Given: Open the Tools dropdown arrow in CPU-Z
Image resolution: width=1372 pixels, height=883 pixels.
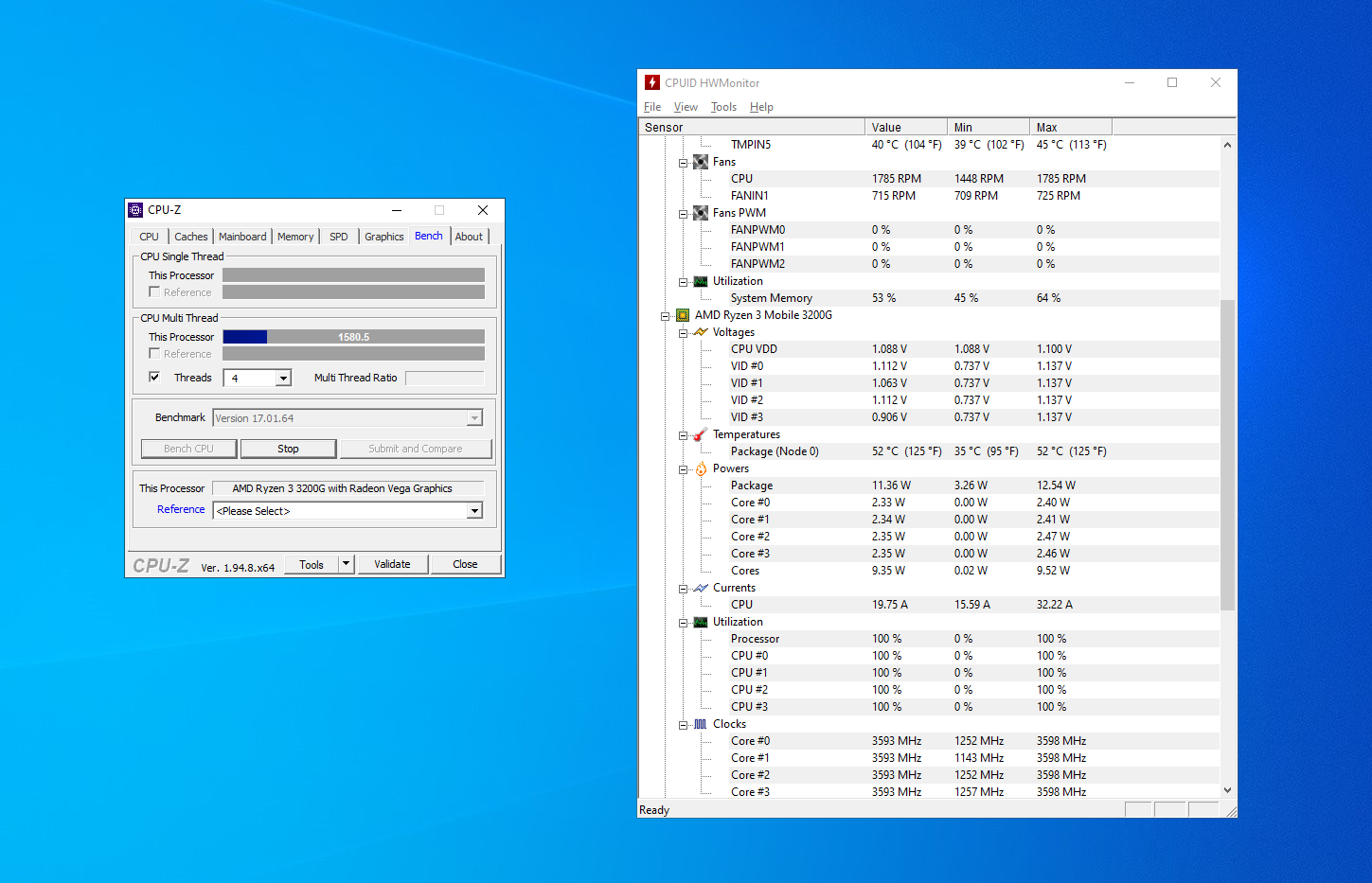Looking at the screenshot, I should (x=347, y=564).
